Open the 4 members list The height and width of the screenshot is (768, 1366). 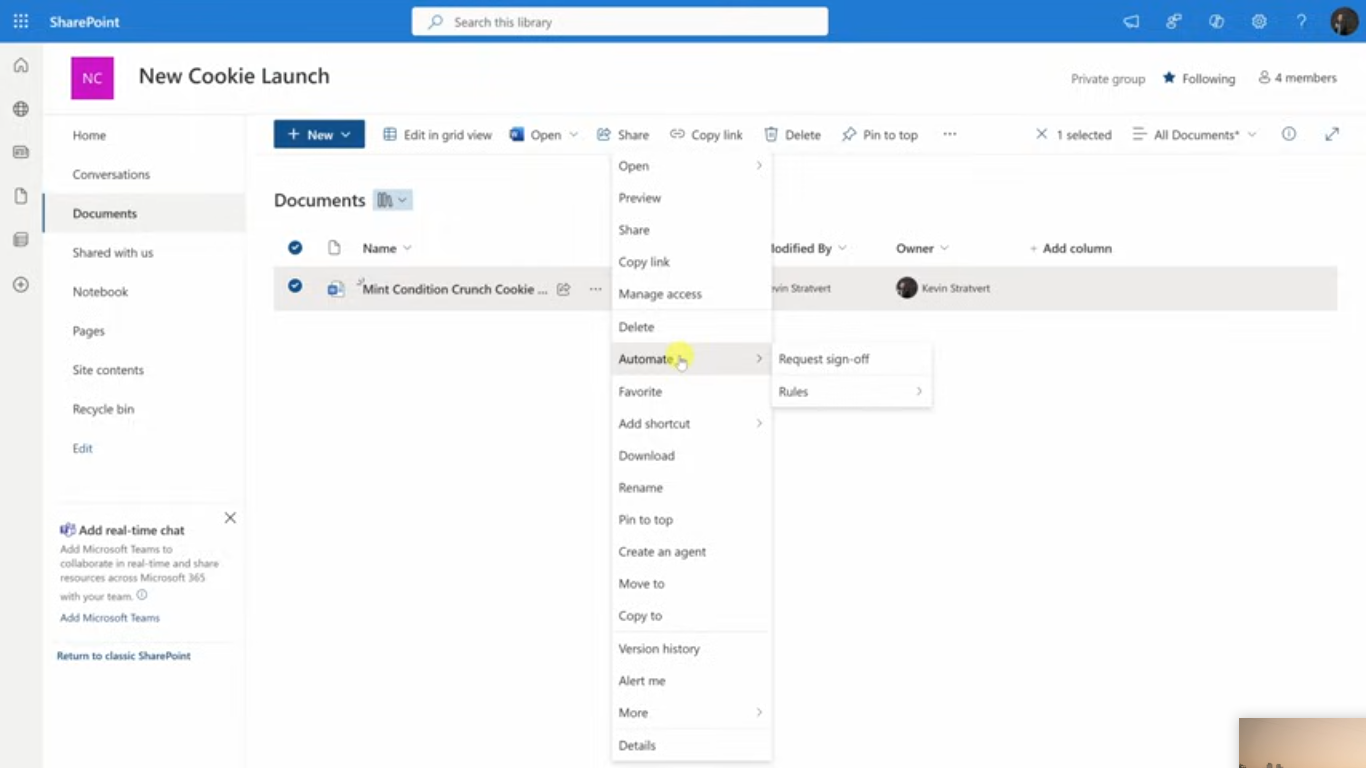1297,78
